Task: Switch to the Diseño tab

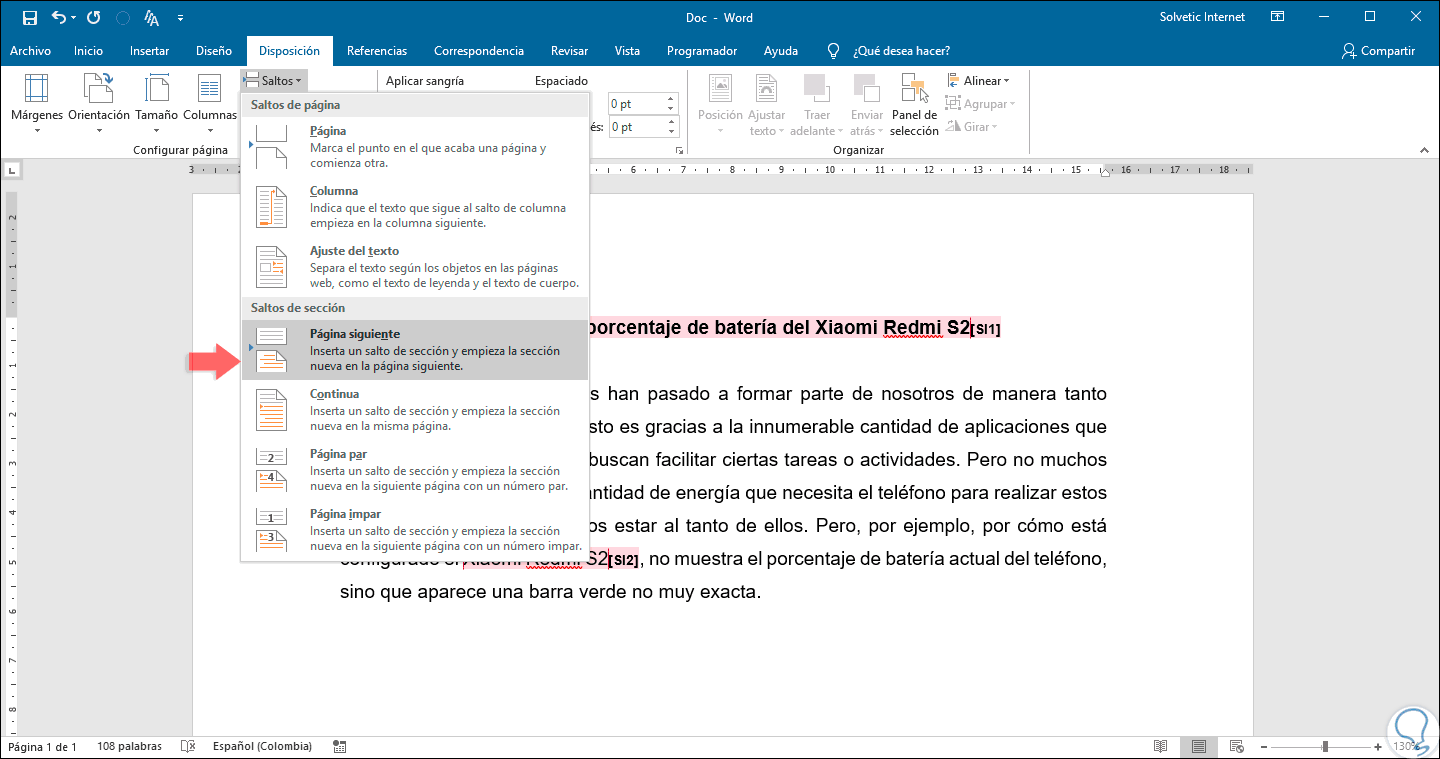Action: click(214, 51)
